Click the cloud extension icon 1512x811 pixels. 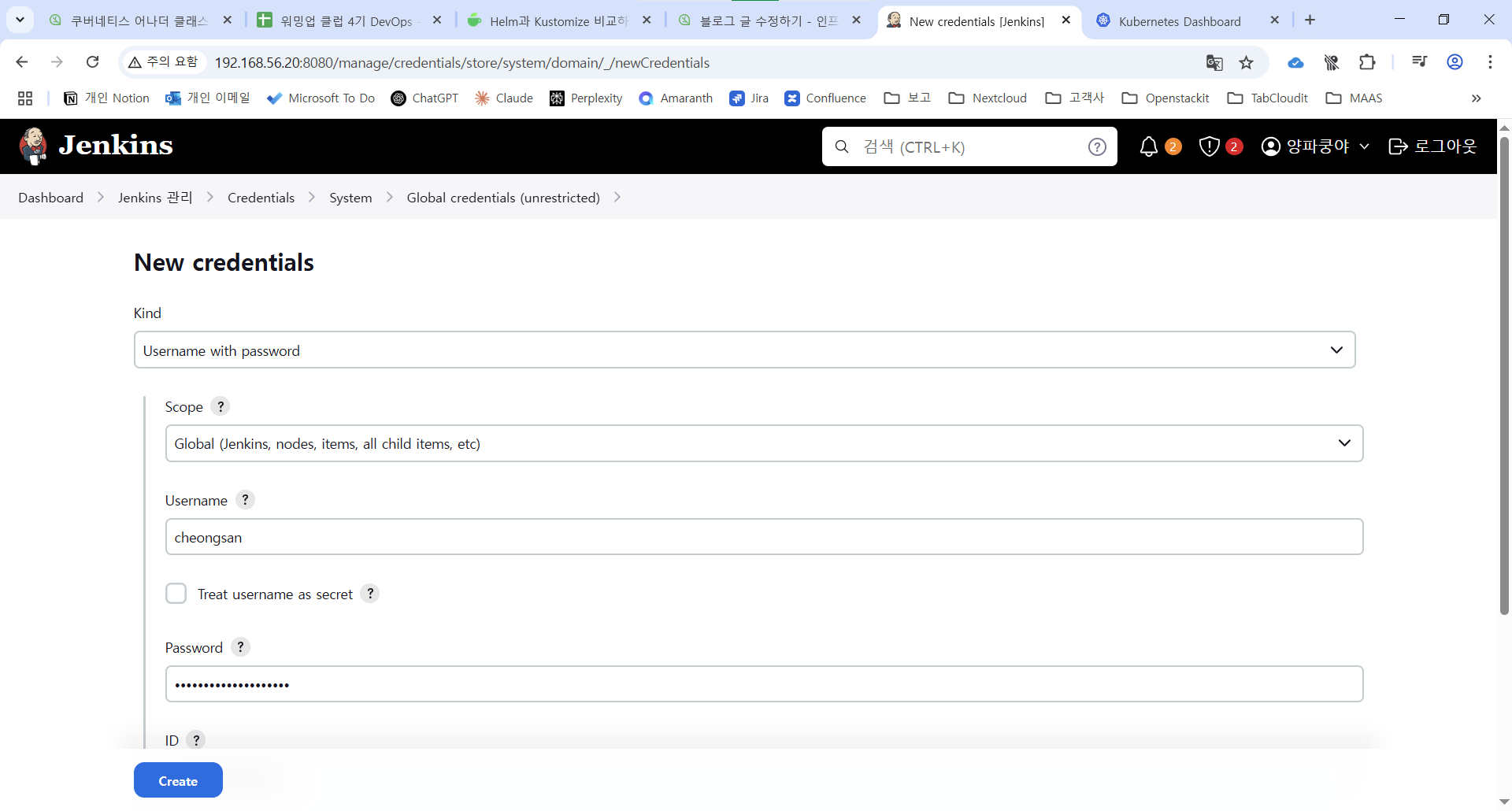[1295, 62]
